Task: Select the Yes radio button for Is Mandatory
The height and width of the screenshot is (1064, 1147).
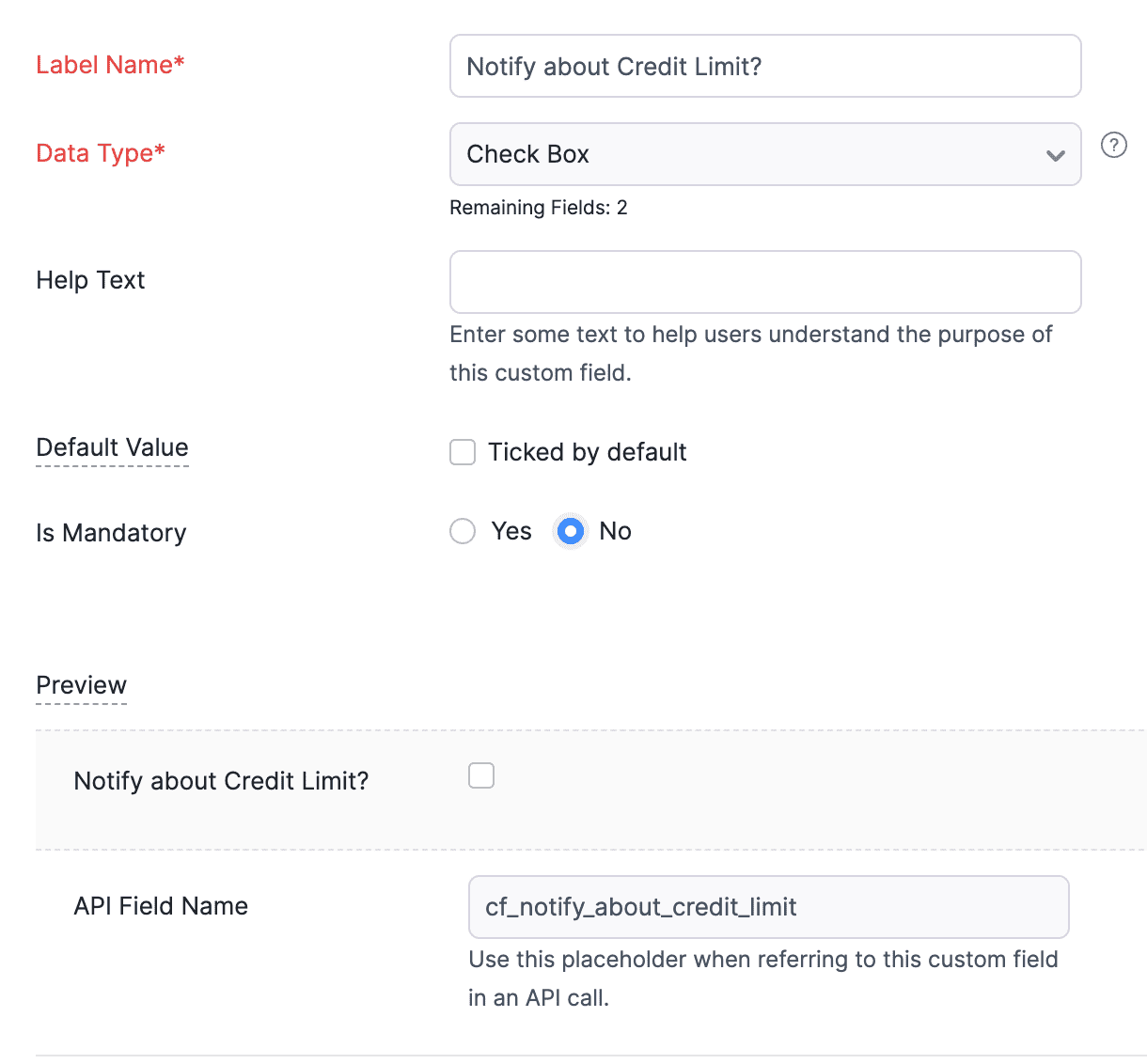Action: (463, 531)
